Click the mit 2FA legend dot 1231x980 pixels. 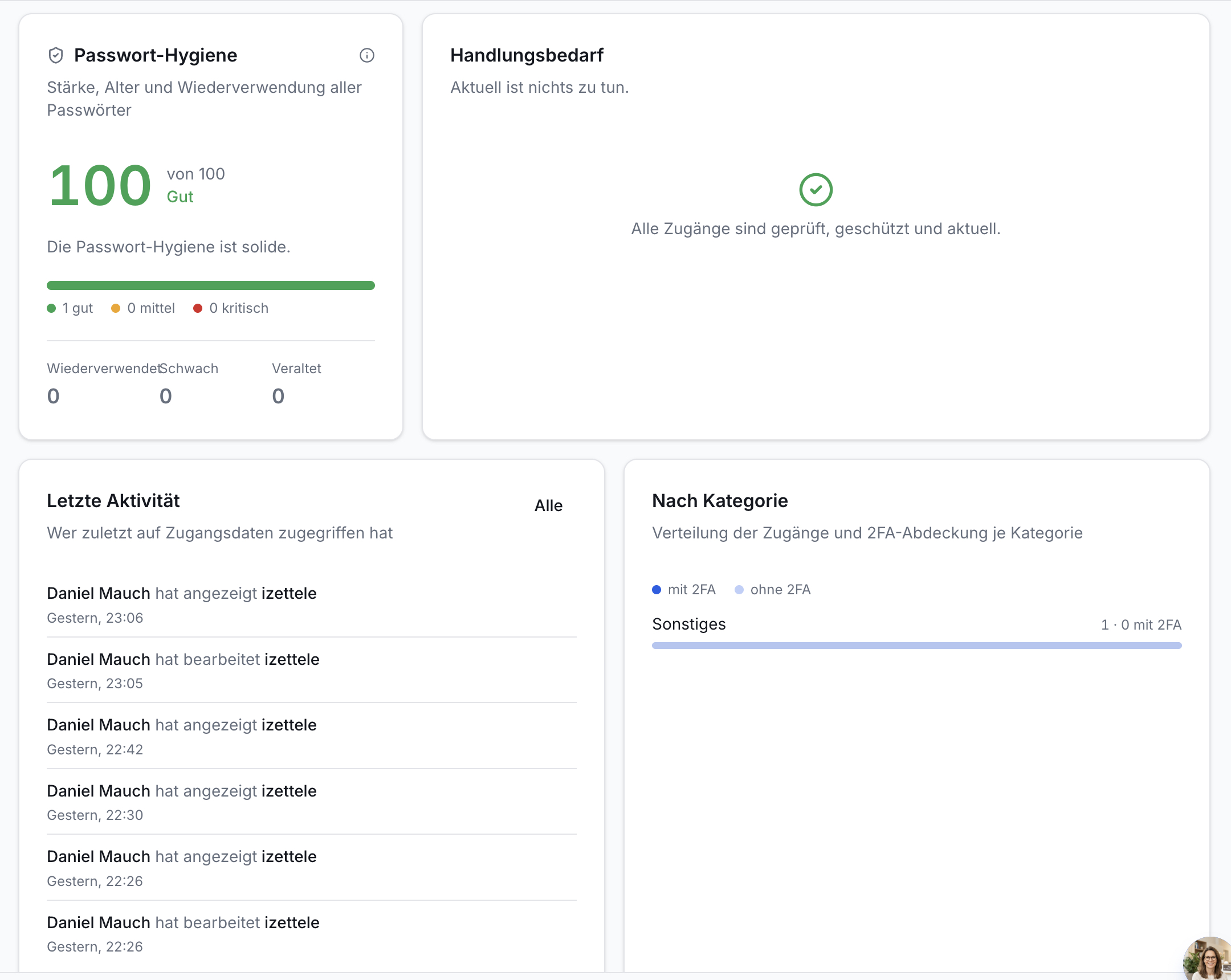point(657,590)
